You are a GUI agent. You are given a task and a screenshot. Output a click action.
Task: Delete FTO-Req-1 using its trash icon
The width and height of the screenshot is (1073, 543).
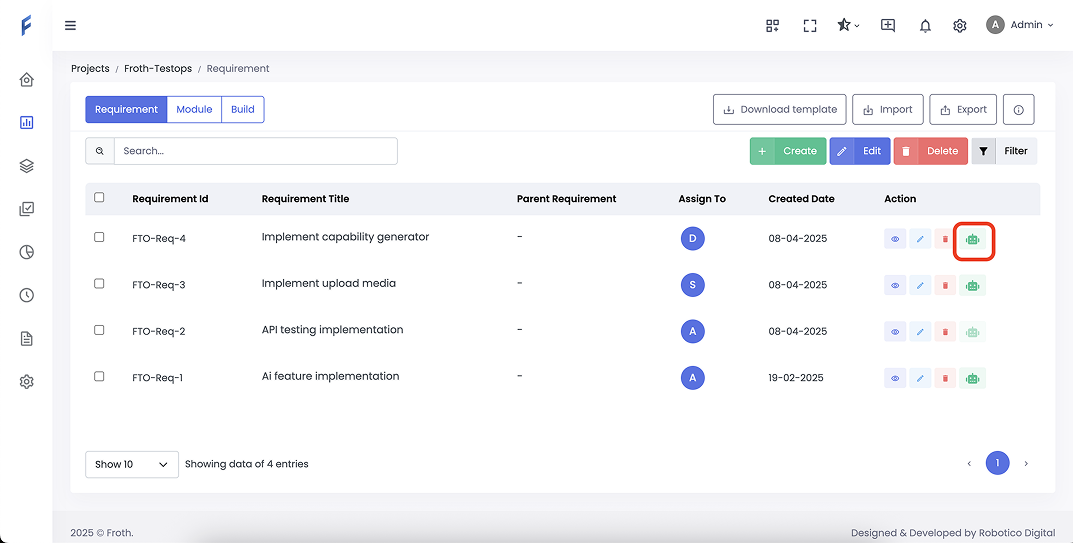pyautogui.click(x=945, y=378)
